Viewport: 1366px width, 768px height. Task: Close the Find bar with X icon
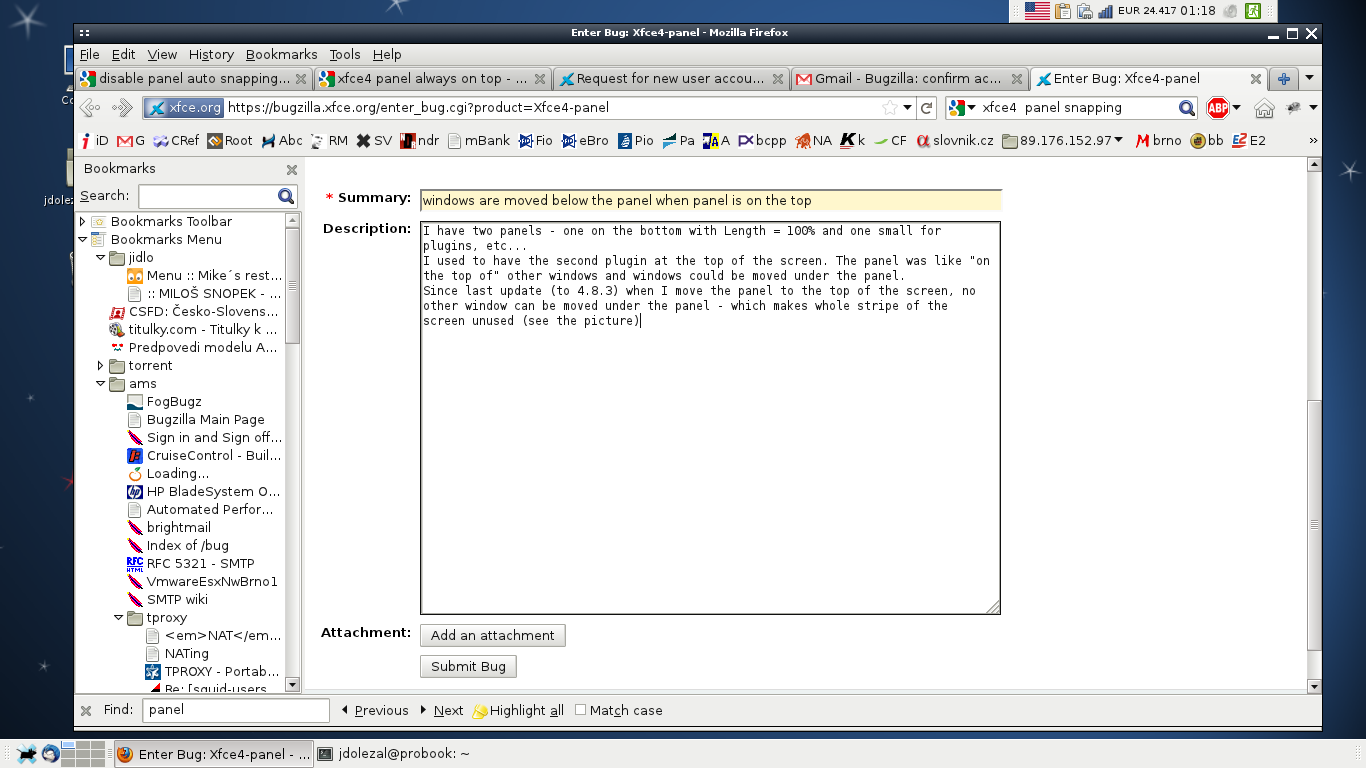click(x=86, y=710)
